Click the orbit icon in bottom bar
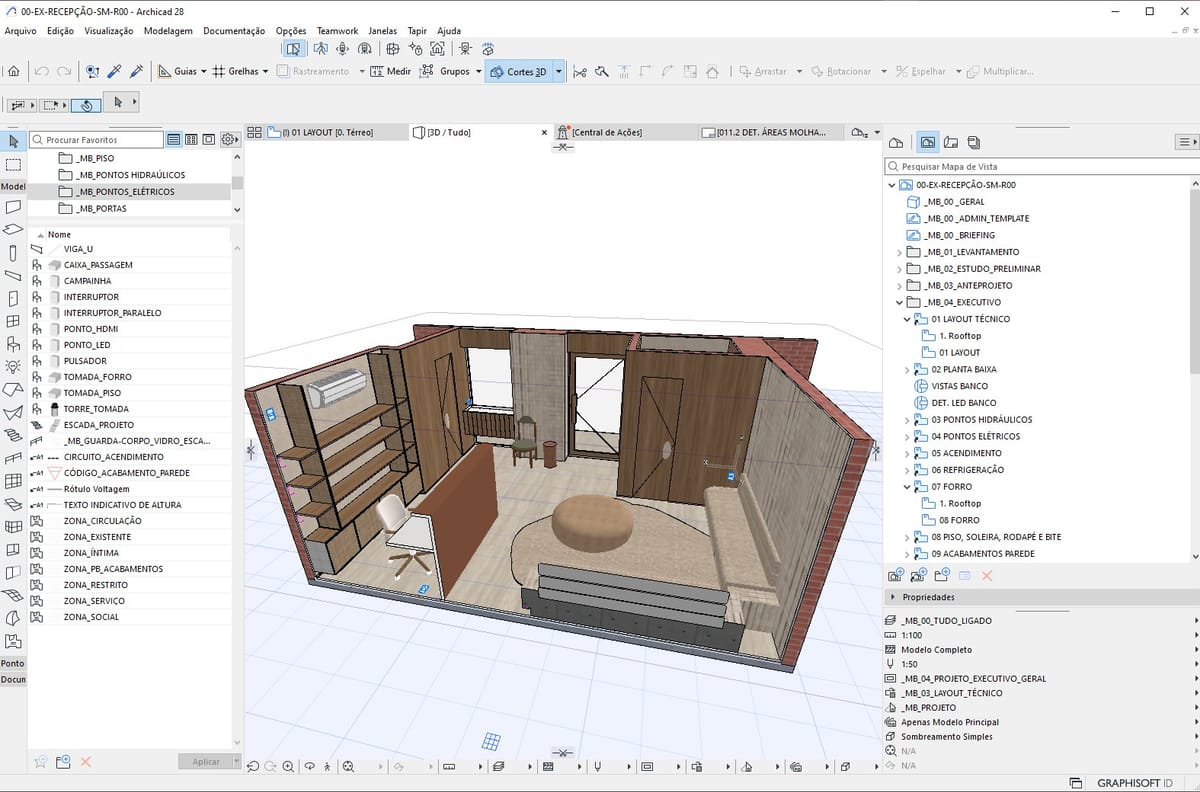1200x792 pixels. (309, 767)
